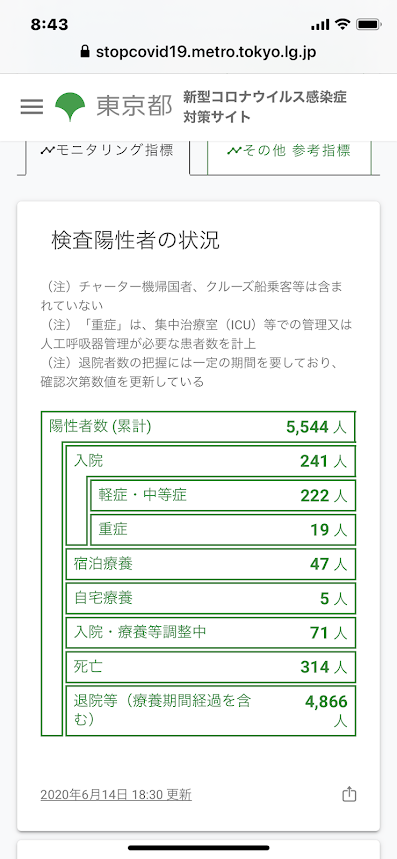This screenshot has width=397, height=859.
Task: Open the hamburger navigation menu
Action: click(x=31, y=106)
